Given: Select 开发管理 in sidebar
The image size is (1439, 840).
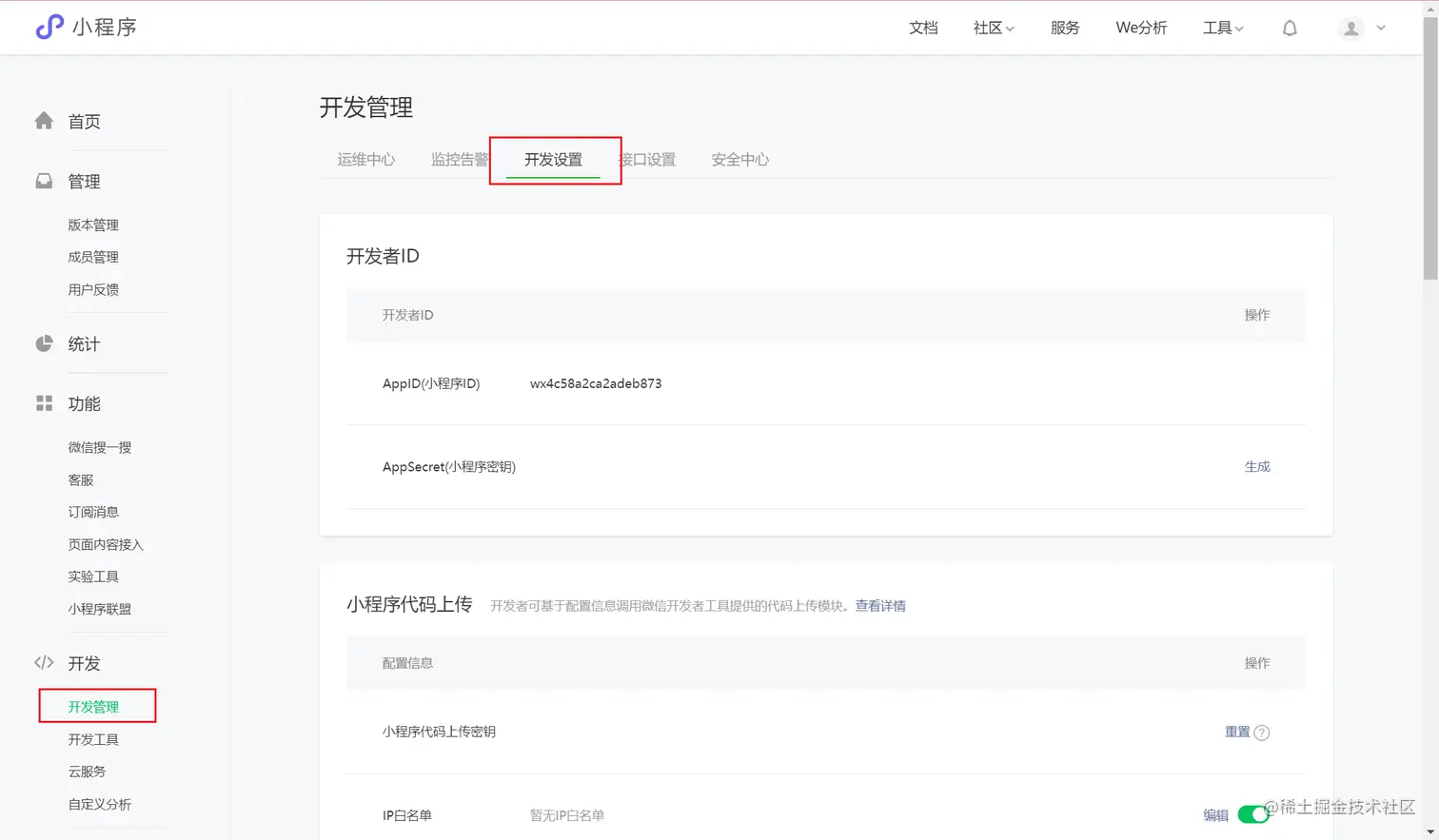Looking at the screenshot, I should tap(93, 707).
